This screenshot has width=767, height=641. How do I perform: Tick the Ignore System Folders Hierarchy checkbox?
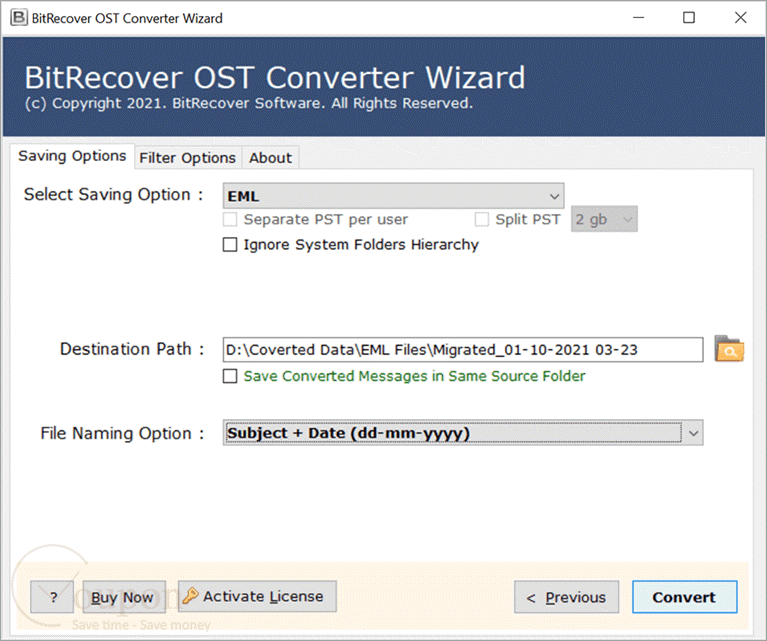tap(230, 244)
